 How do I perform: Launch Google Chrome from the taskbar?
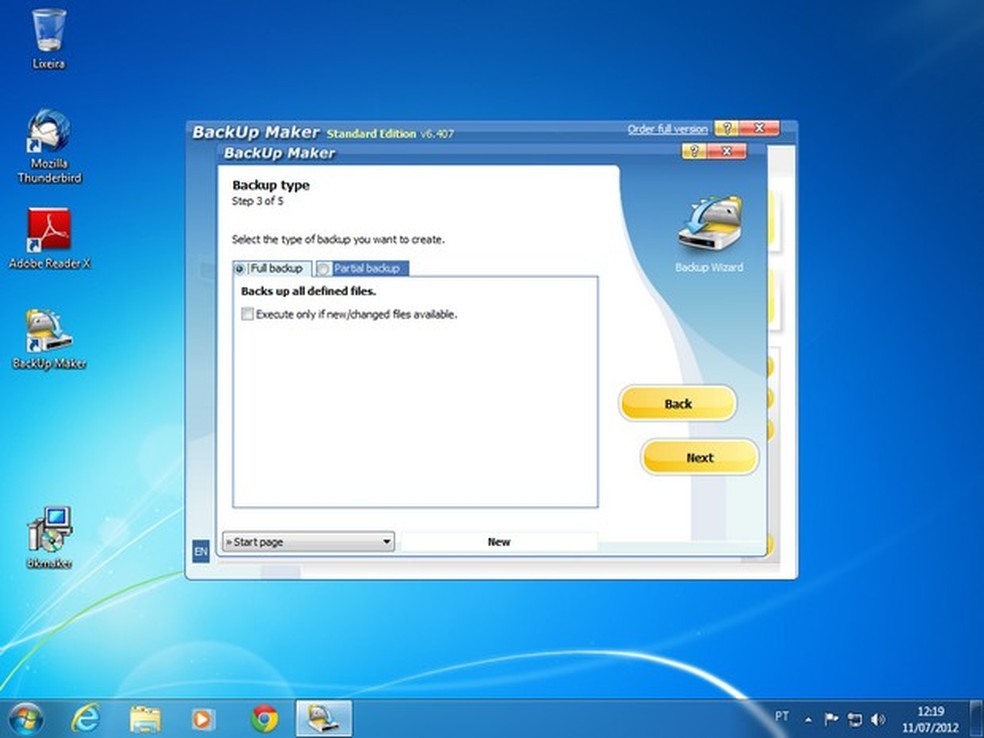click(x=264, y=718)
